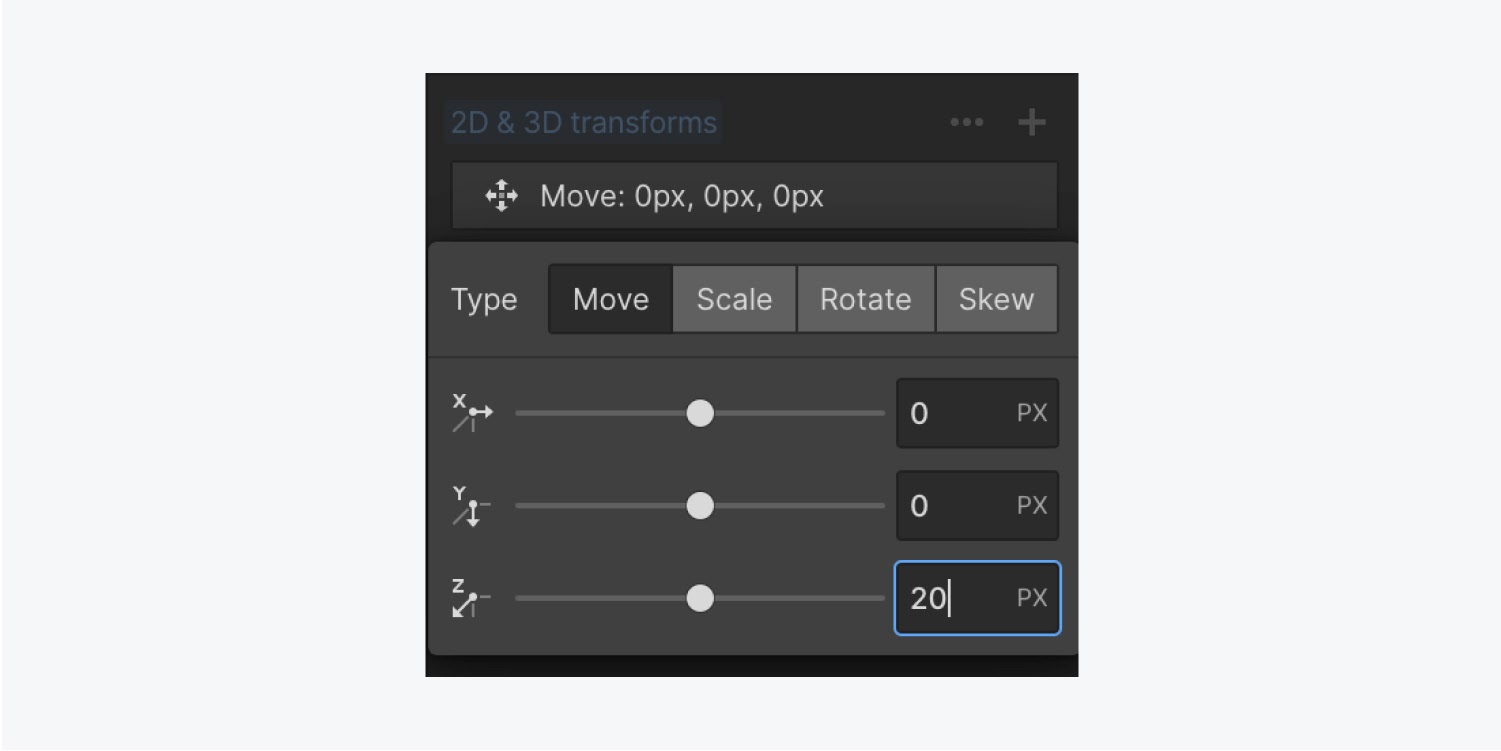Open the three-dots transforms options menu
This screenshot has width=1501, height=751.
966,122
